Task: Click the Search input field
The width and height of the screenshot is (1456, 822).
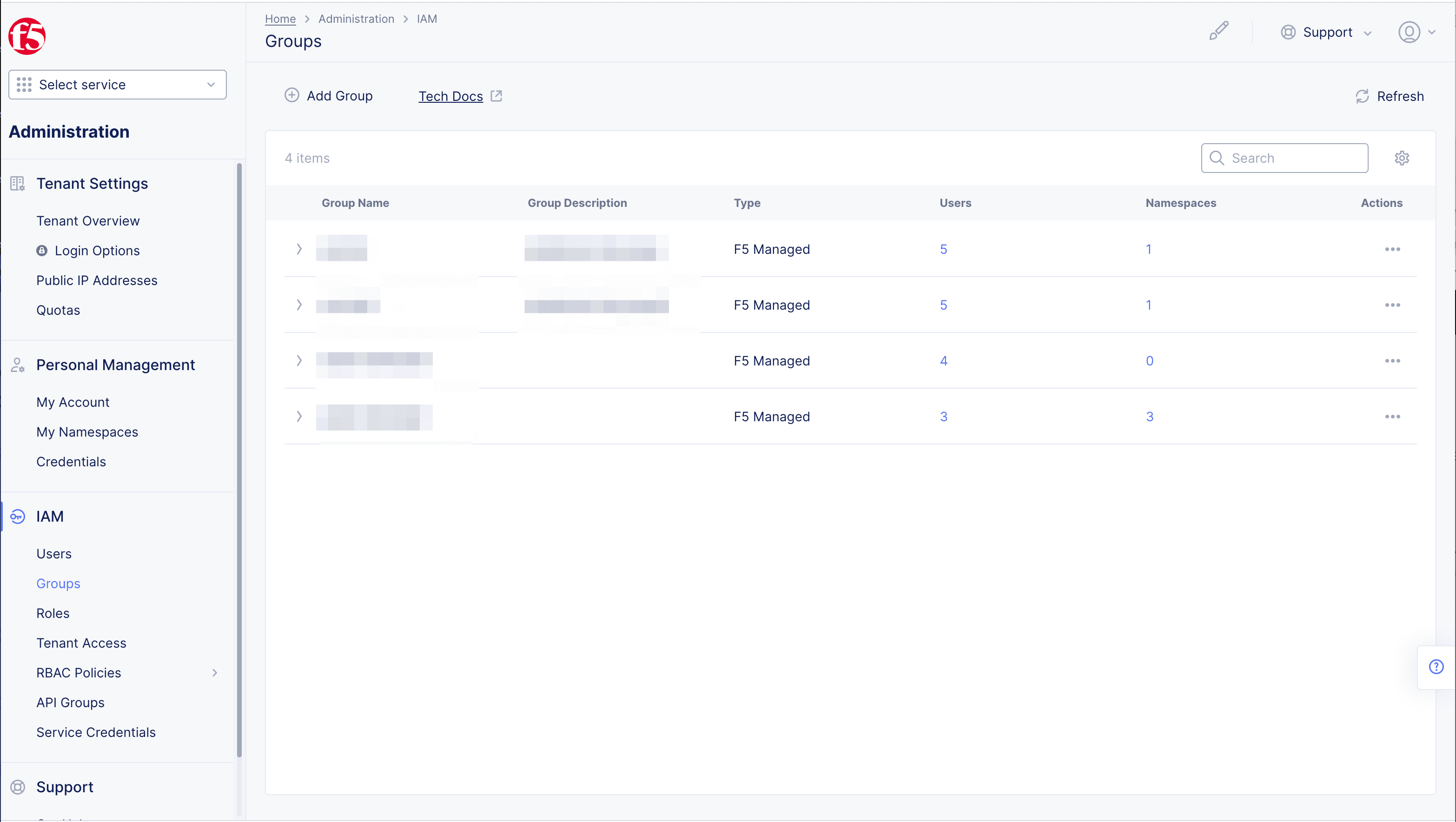Action: click(1284, 157)
